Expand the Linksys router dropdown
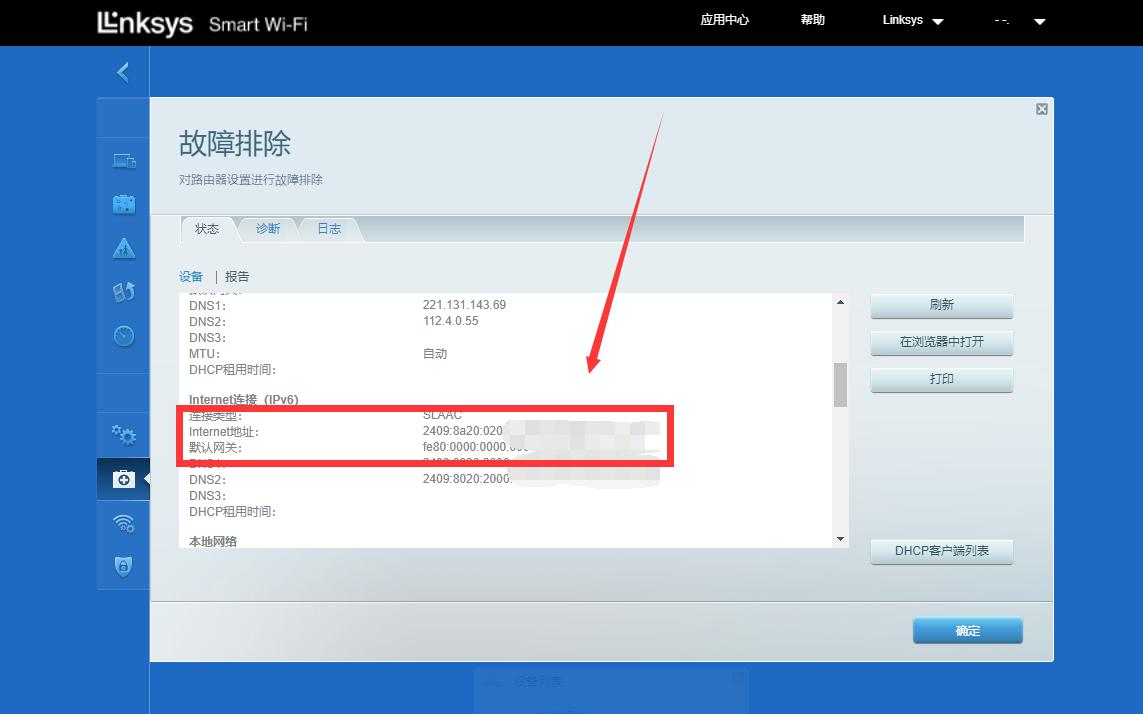 [911, 20]
